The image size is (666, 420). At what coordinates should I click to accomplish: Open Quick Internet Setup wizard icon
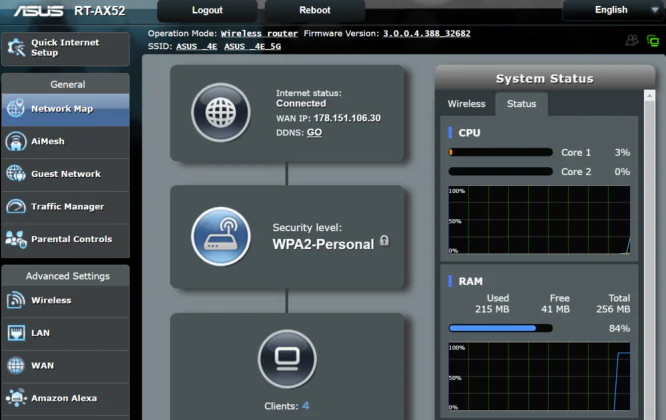click(x=16, y=48)
